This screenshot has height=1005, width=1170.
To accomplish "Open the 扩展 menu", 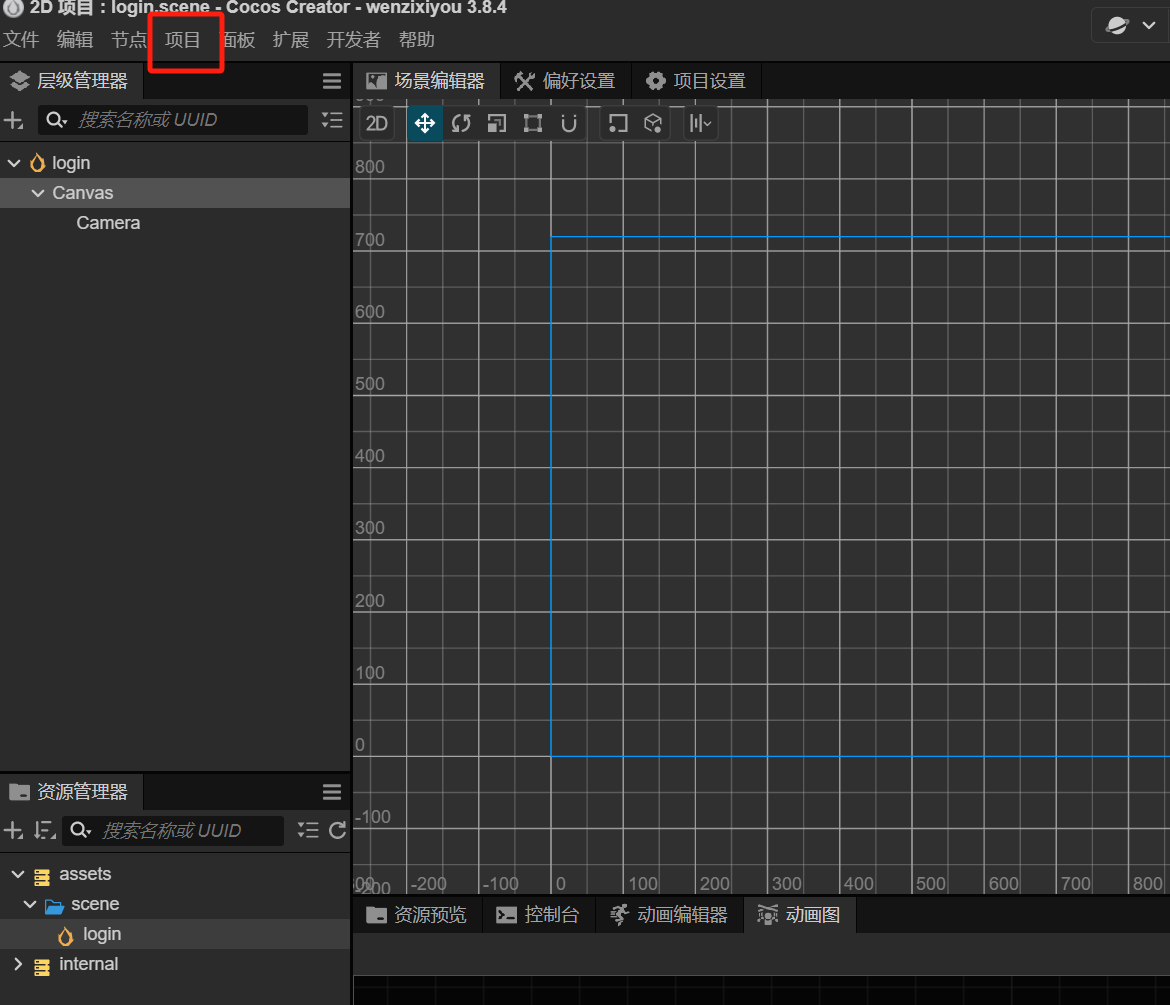I will (x=290, y=40).
